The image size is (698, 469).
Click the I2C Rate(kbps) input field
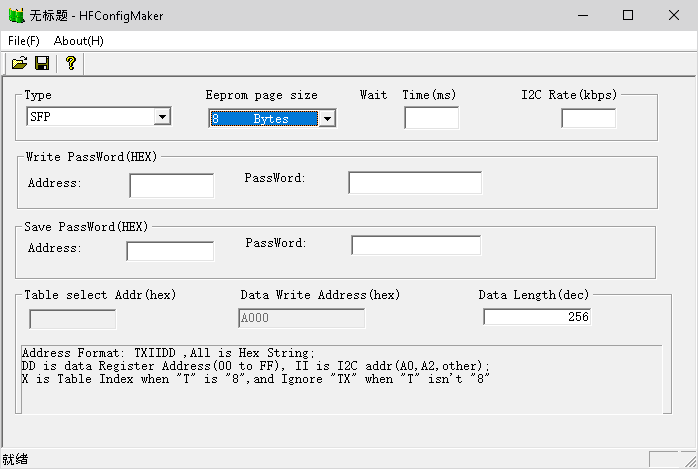tap(588, 118)
